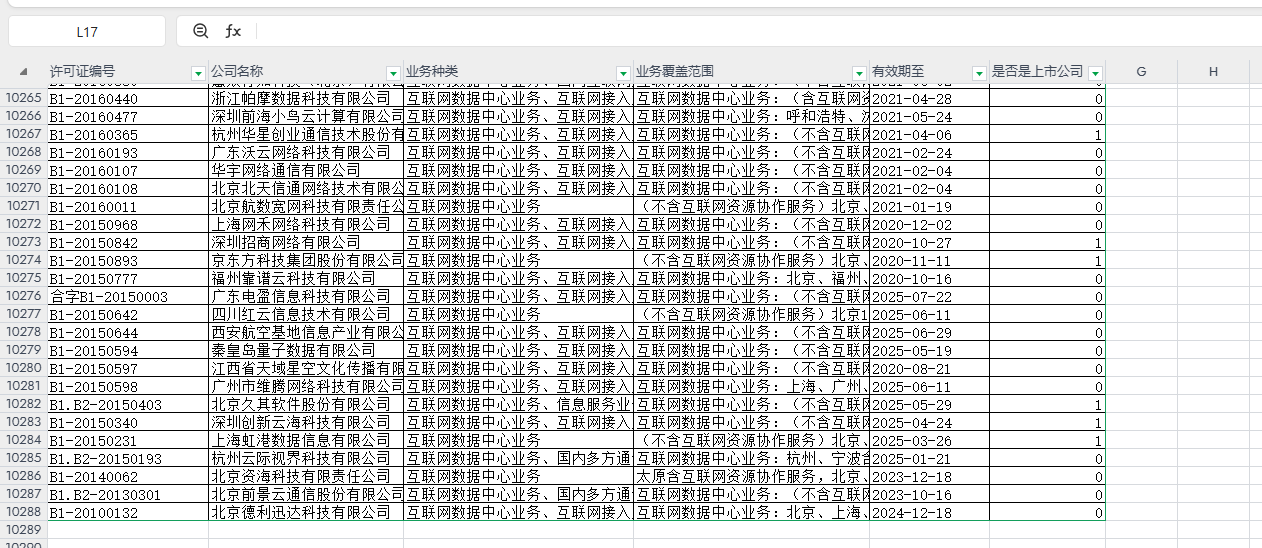1262x548 pixels.
Task: Select row header 10270
Action: 23,189
